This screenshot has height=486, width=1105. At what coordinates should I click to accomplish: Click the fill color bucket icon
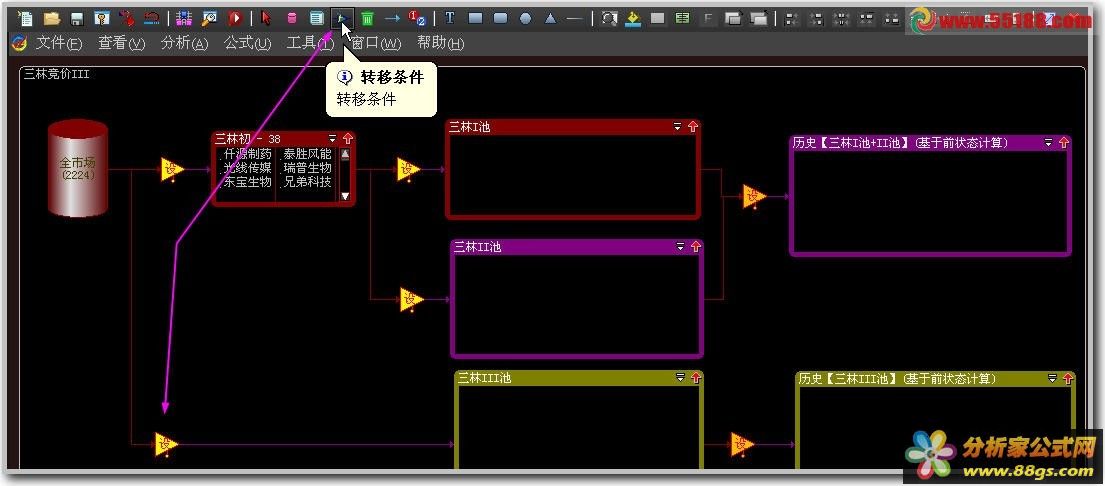coord(633,18)
